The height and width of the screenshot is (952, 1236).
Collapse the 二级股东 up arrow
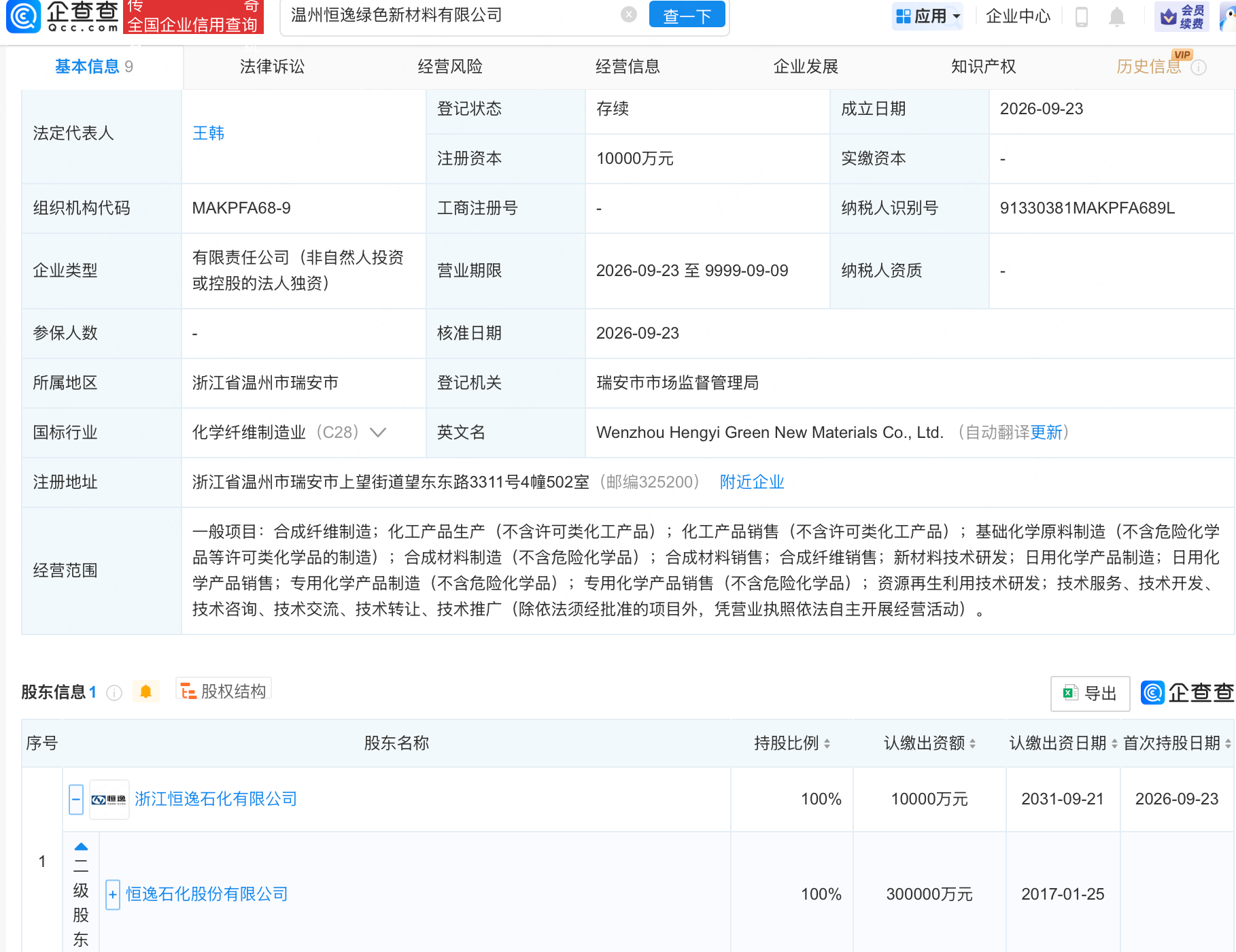pos(81,847)
